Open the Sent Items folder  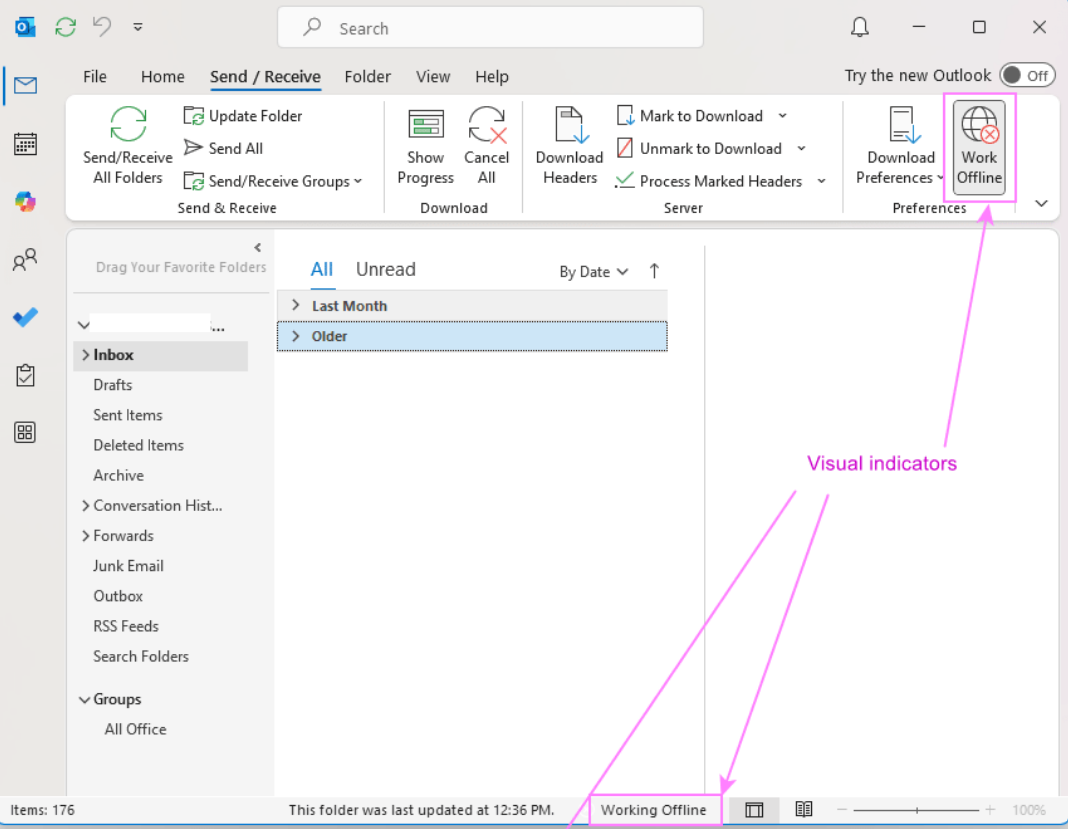[x=127, y=415]
